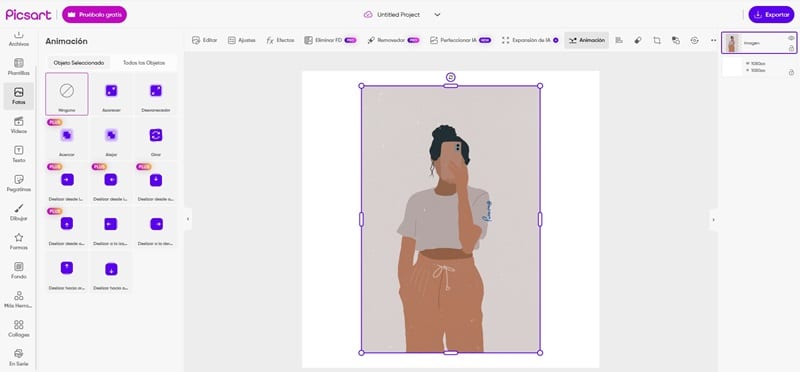Viewport: 800px width, 372px height.
Task: Select the white background layer thumbnail
Action: click(x=732, y=67)
